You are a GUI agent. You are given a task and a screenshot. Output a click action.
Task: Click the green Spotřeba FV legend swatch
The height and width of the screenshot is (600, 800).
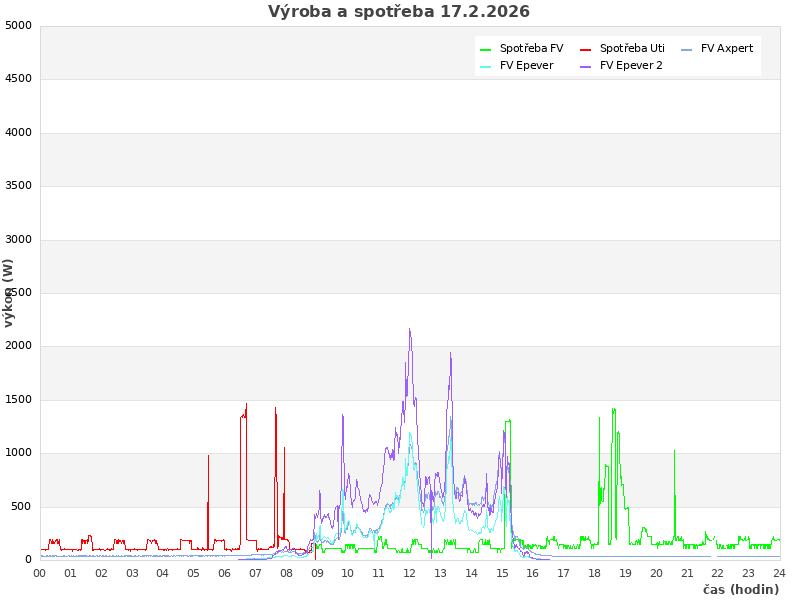pos(486,49)
